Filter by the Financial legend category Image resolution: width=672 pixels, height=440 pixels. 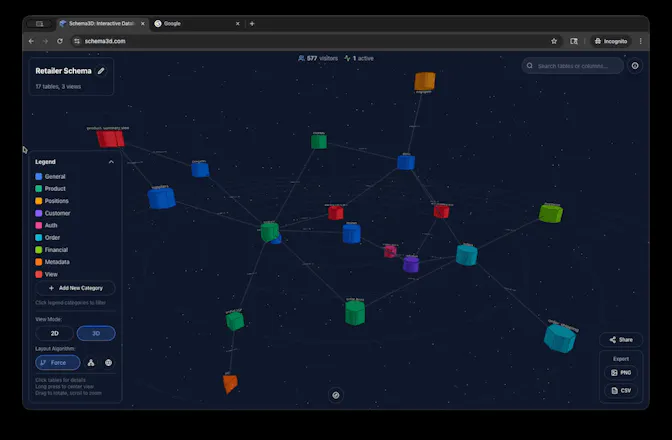tap(52, 250)
